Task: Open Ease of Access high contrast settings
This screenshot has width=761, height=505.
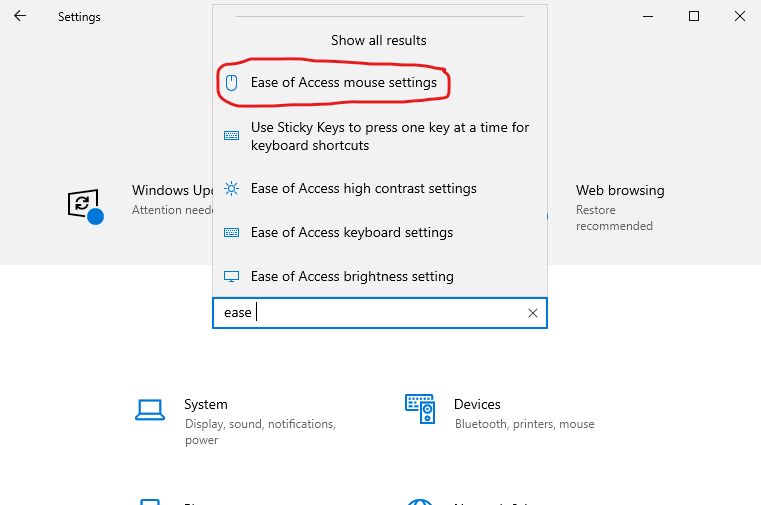Action: [363, 189]
